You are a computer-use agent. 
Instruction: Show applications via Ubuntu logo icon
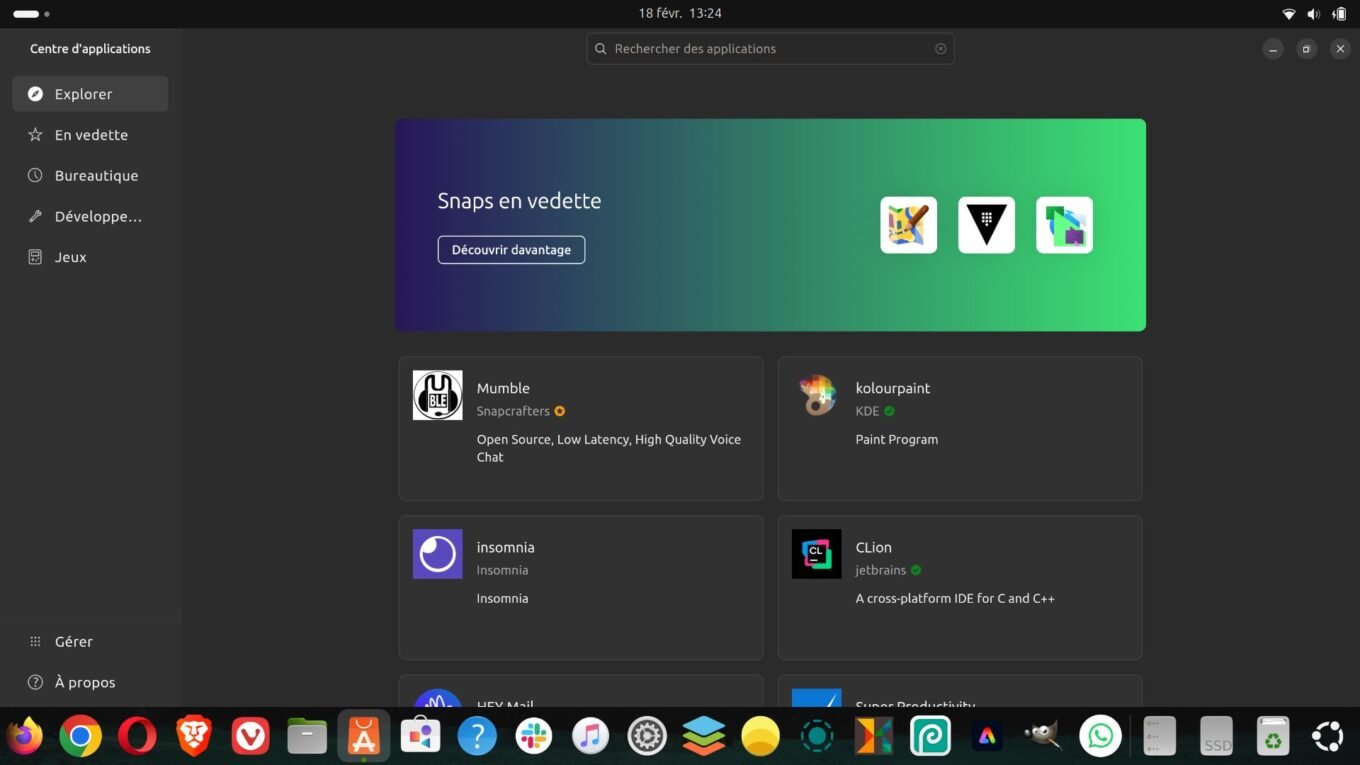pyautogui.click(x=1328, y=737)
